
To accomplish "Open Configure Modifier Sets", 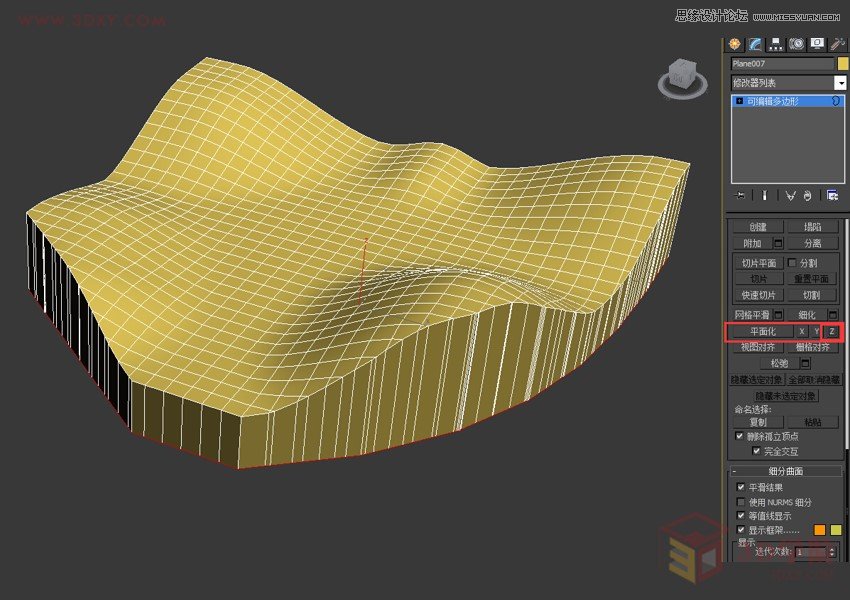I will tap(832, 193).
